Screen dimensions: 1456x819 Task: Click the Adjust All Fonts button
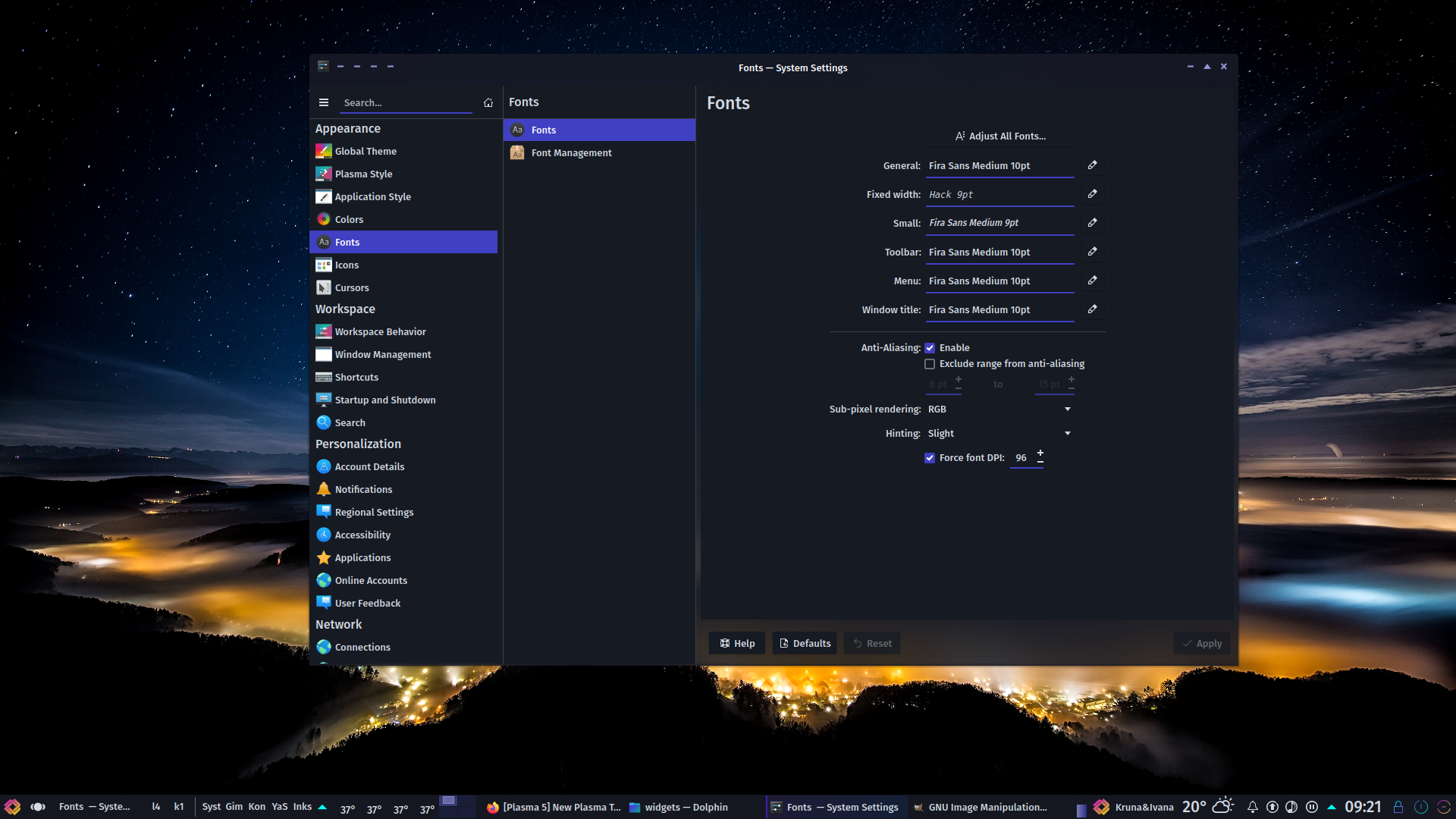click(999, 136)
